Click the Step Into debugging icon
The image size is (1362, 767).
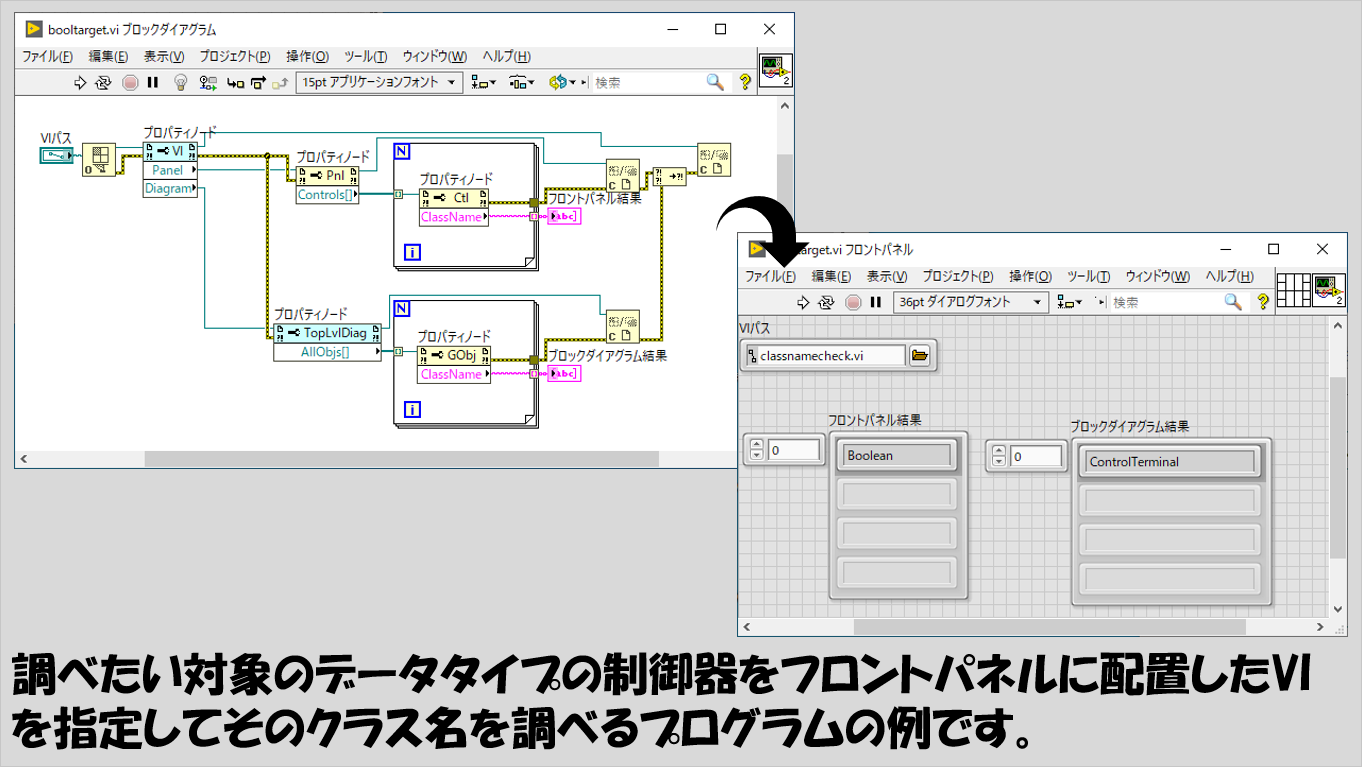pyautogui.click(x=235, y=83)
